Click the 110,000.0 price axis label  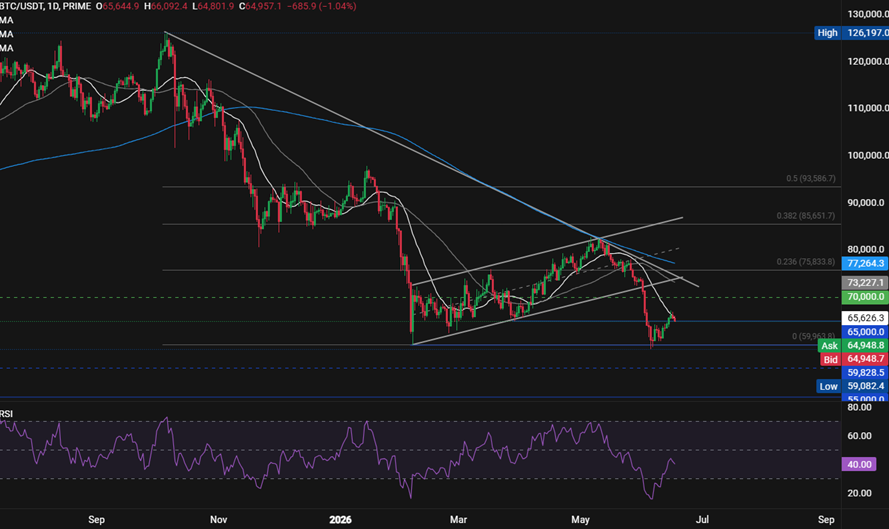pos(867,108)
